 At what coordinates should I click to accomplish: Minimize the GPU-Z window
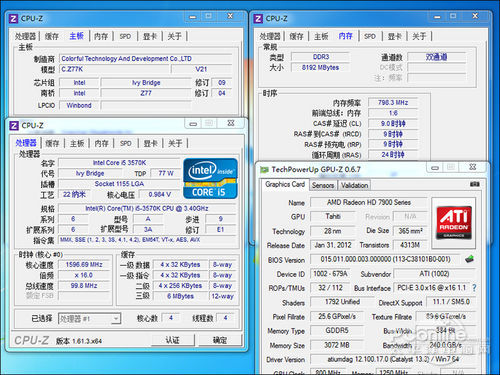click(435, 167)
